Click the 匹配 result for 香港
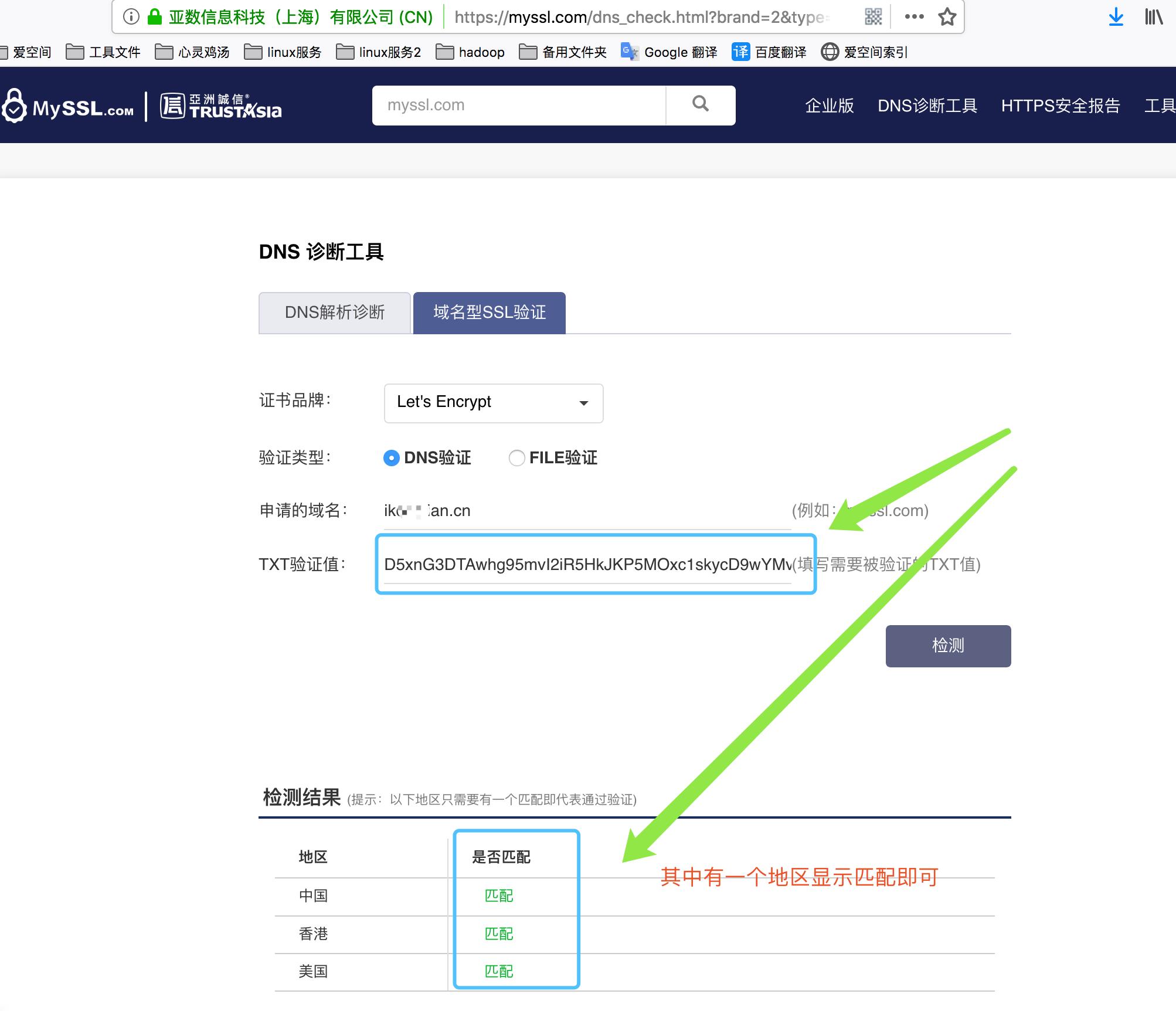The height and width of the screenshot is (1011, 1176). [499, 934]
